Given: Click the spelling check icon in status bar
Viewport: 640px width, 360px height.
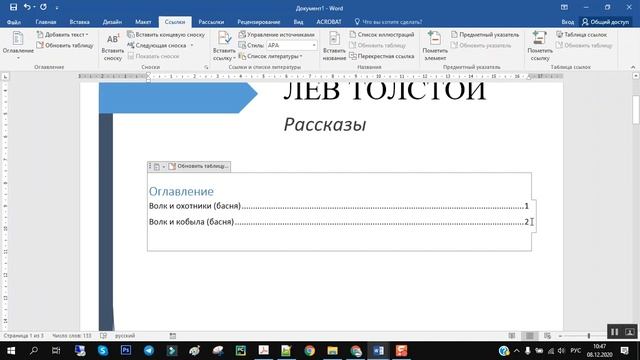Looking at the screenshot, I should (x=103, y=336).
